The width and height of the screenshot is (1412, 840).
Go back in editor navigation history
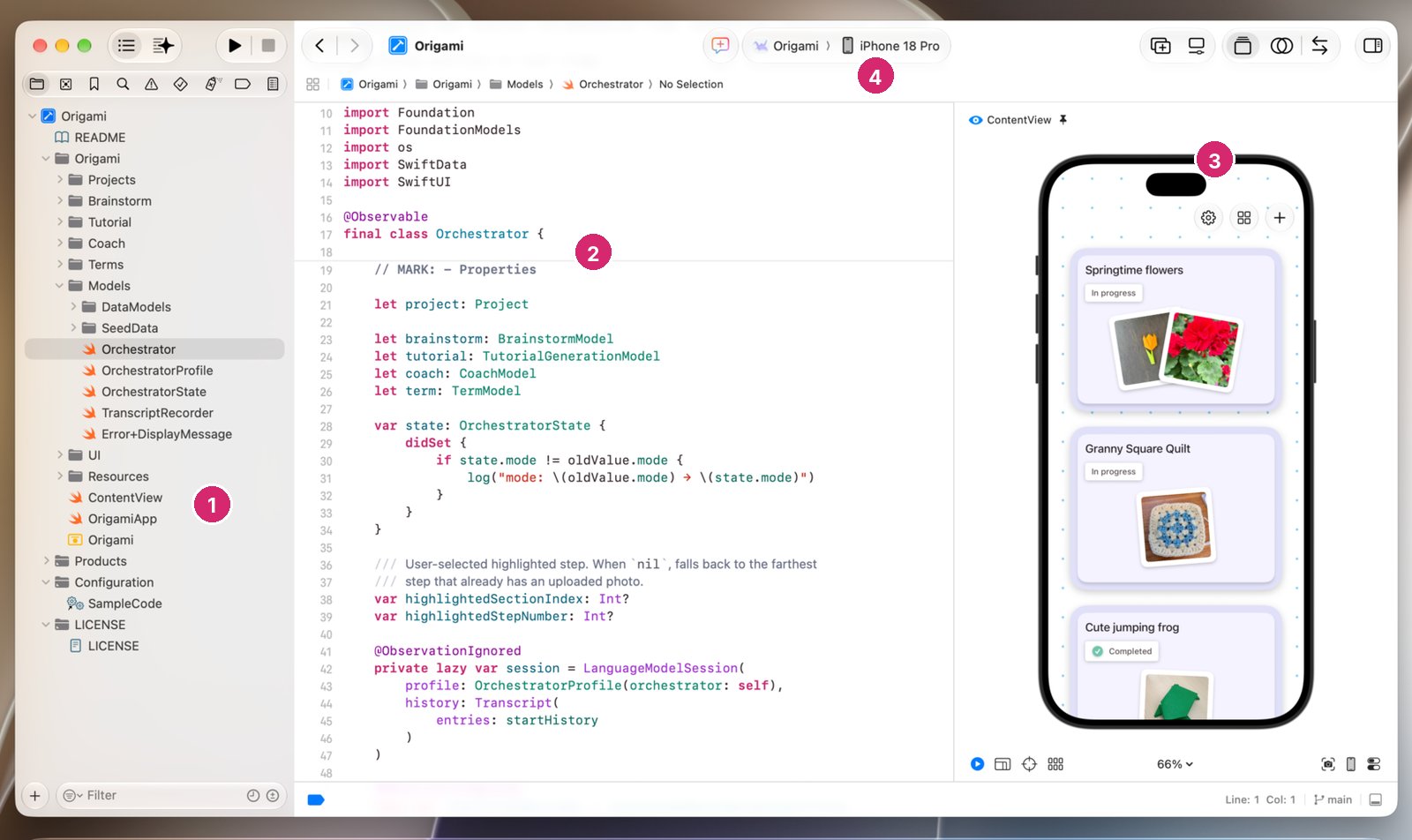point(319,45)
